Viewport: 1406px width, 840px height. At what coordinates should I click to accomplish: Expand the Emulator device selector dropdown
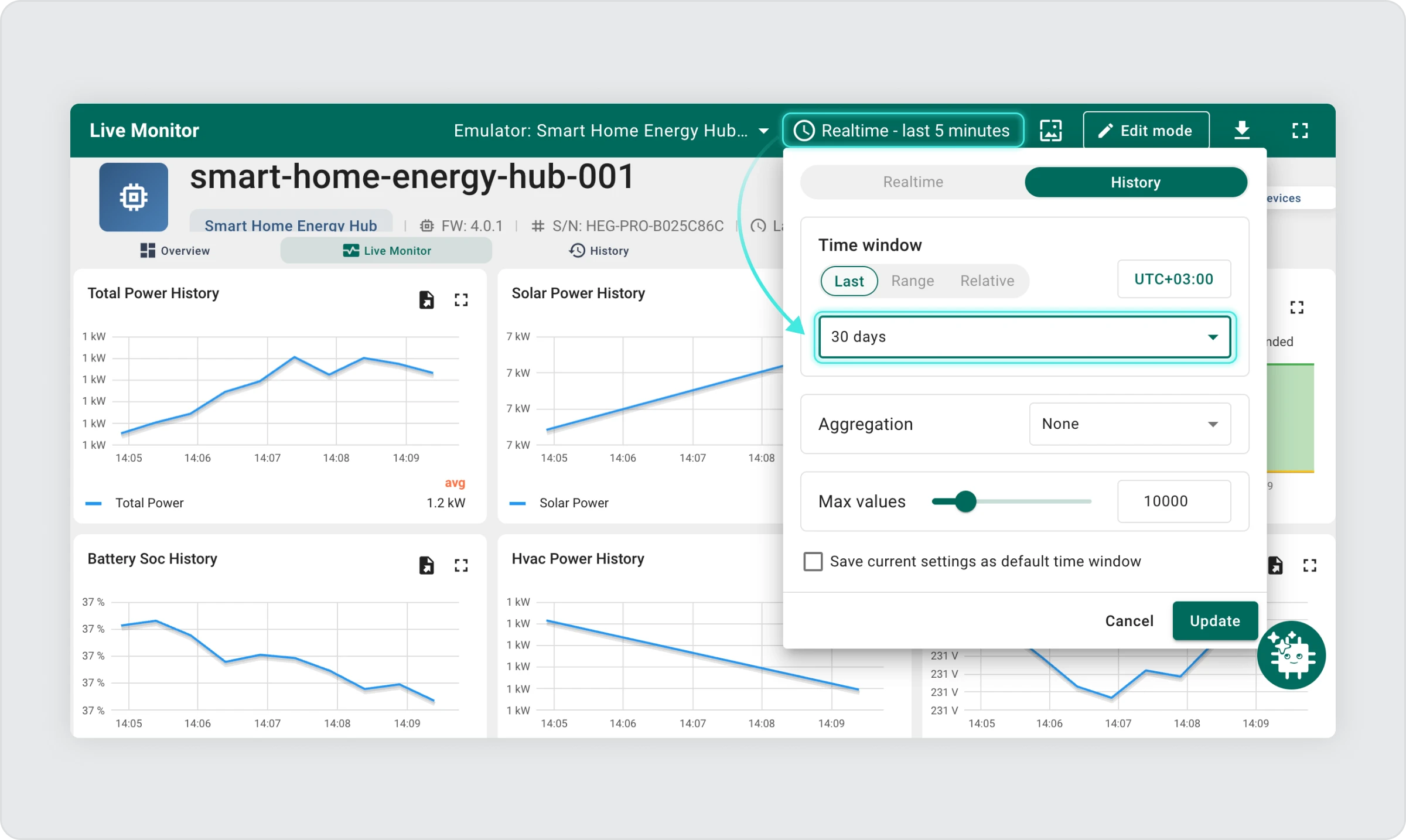tap(611, 130)
